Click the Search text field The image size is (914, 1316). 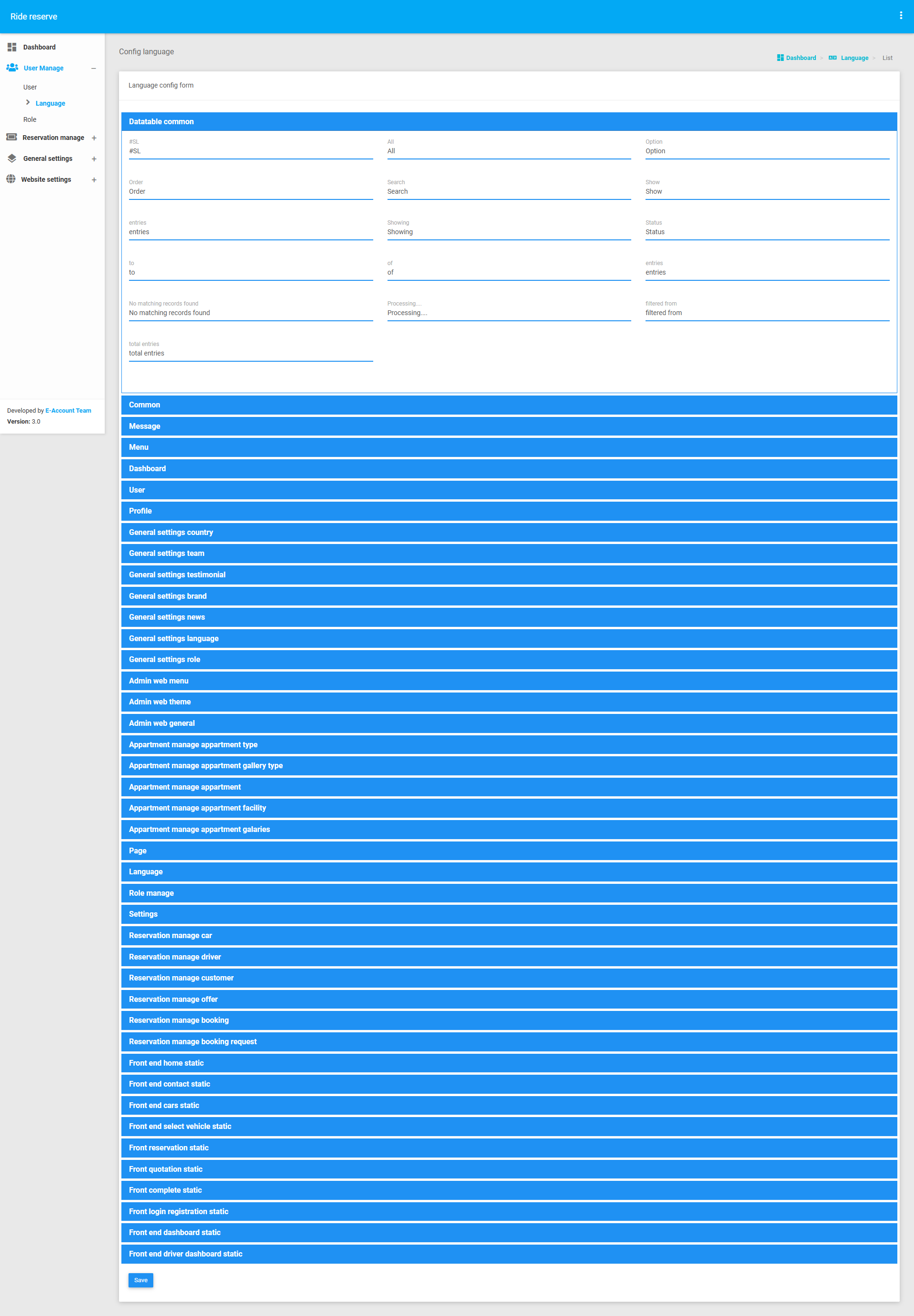point(508,192)
